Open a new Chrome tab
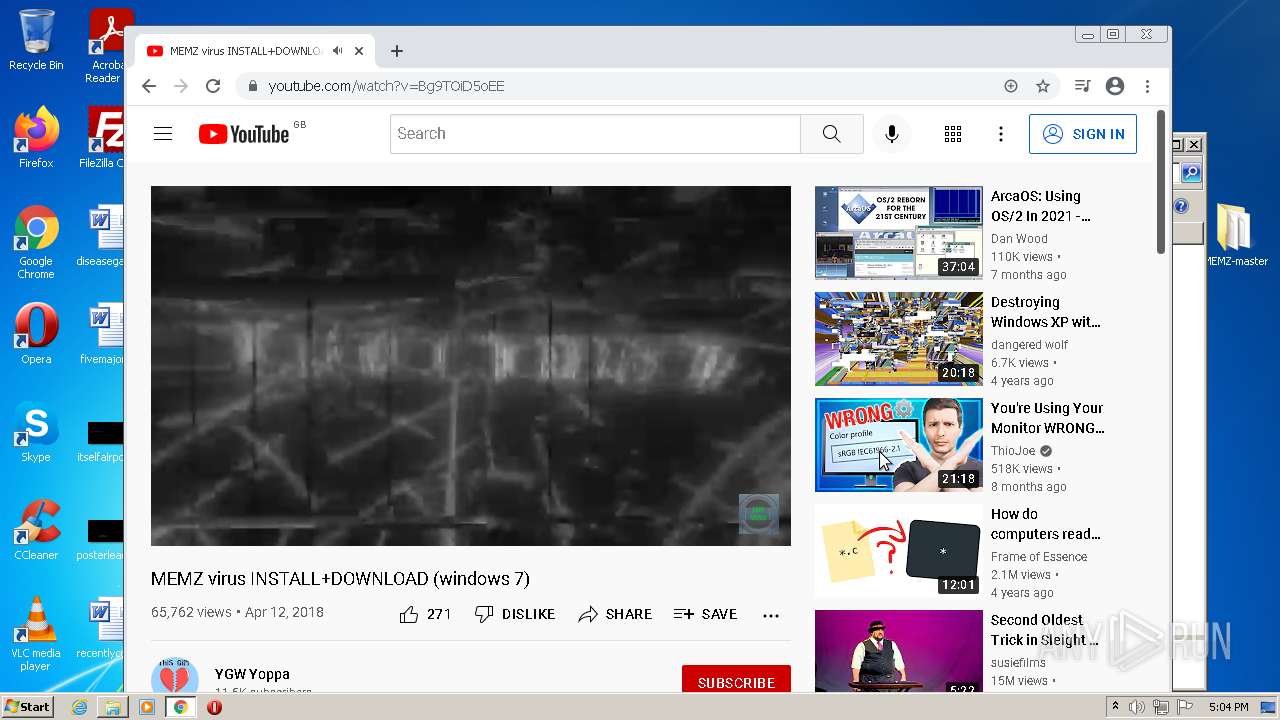Viewport: 1280px width, 720px height. pos(397,51)
